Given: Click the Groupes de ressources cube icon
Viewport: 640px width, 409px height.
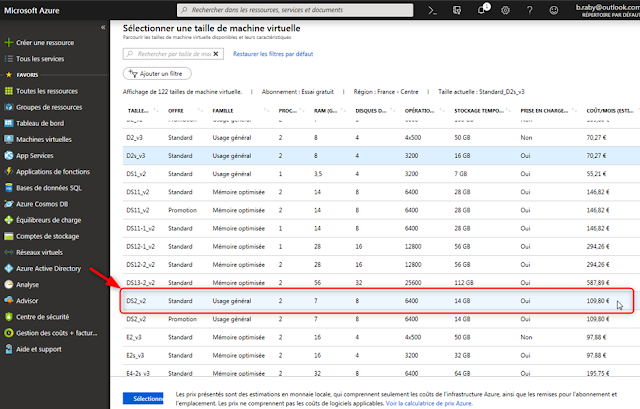Looking at the screenshot, I should point(9,107).
